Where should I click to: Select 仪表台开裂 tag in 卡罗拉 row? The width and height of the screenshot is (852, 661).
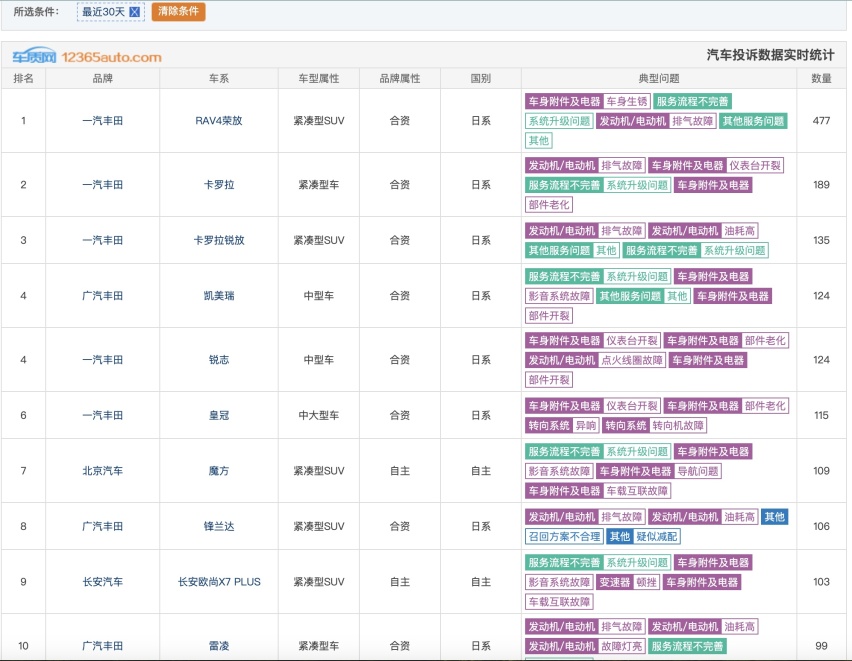(x=755, y=165)
